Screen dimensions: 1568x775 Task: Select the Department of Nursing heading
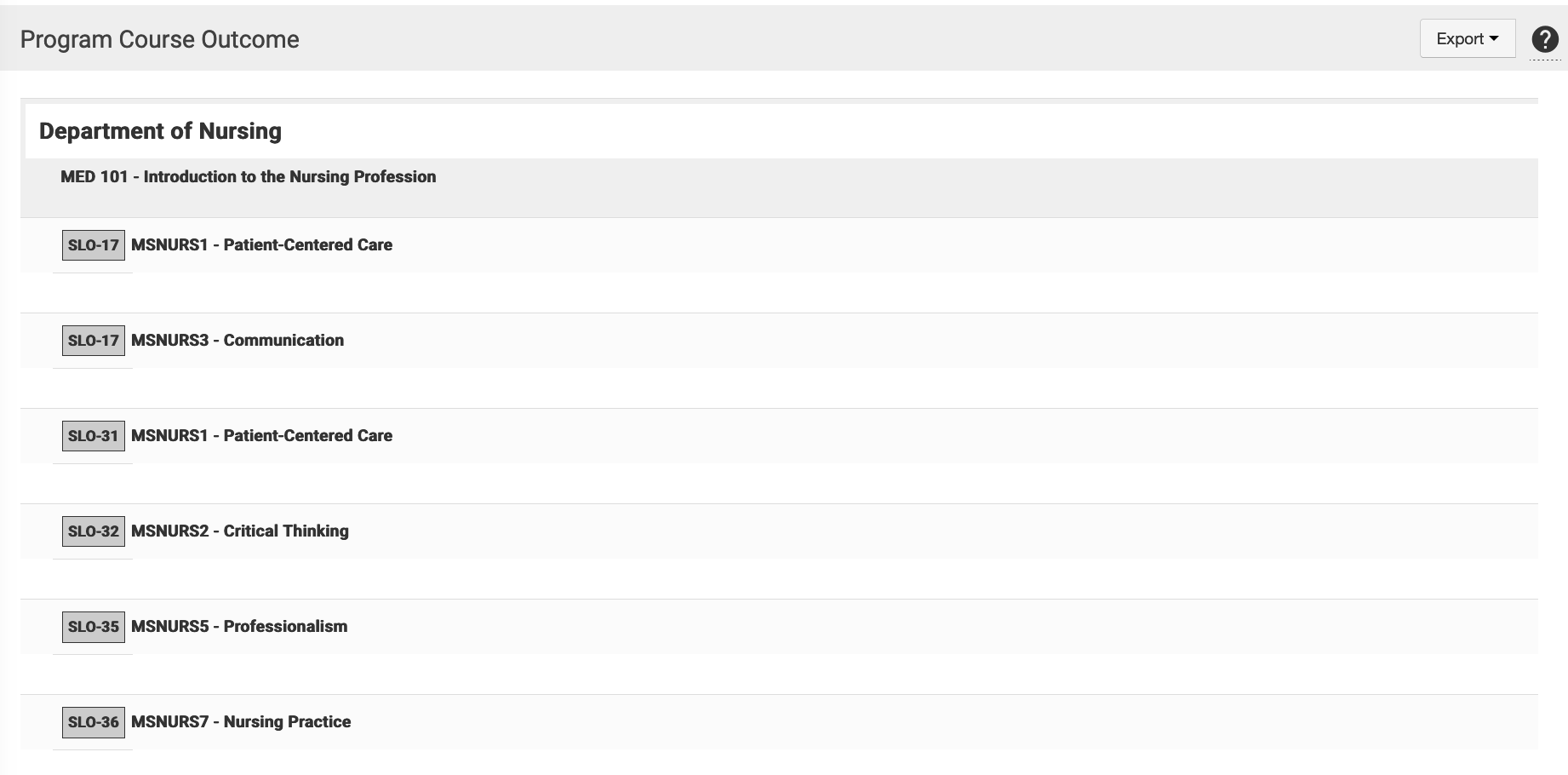(160, 131)
